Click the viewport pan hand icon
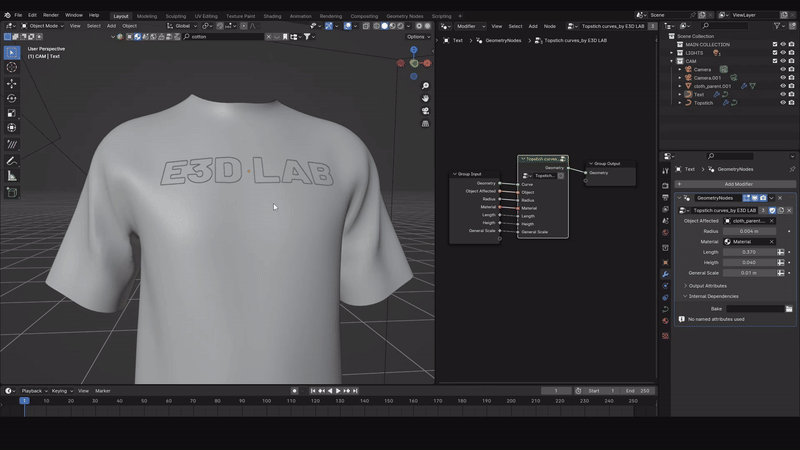The height and width of the screenshot is (450, 800). (x=425, y=98)
